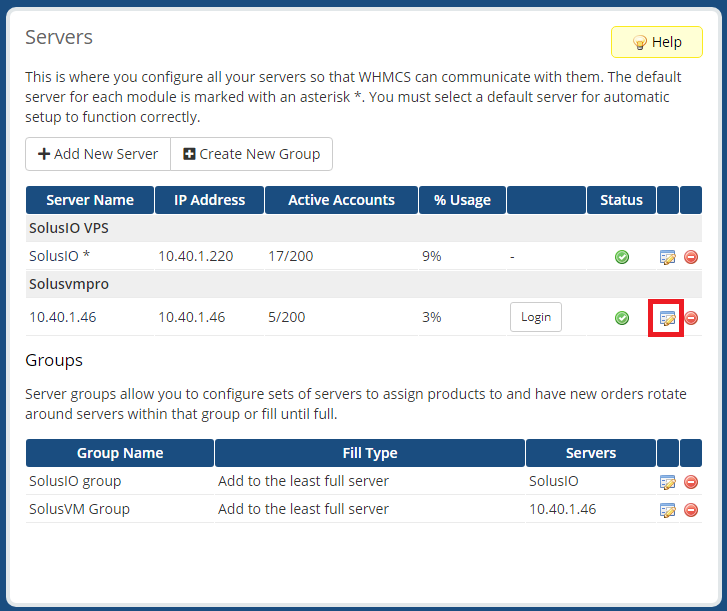Click the 'SolusVM Group' name cell
The width and height of the screenshot is (727, 611).
(x=79, y=509)
